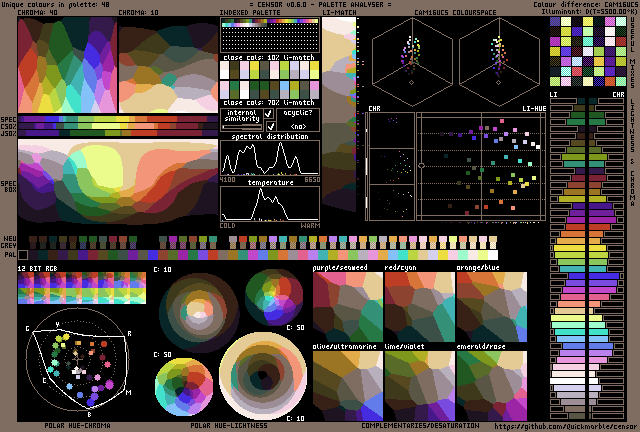
Task: Click the internal similarity slider bar
Action: [242, 127]
